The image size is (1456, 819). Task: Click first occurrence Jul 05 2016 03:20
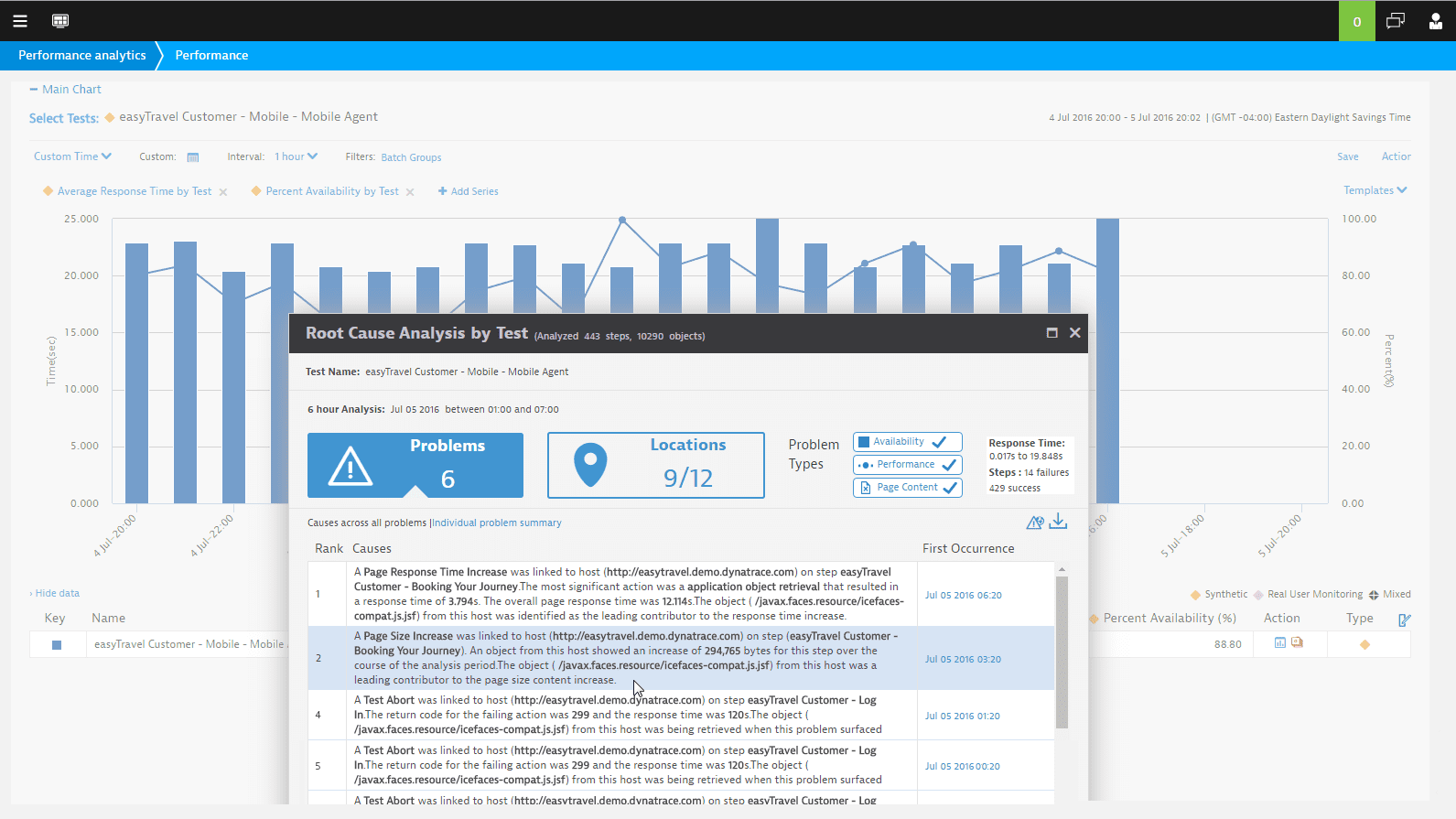click(x=963, y=660)
